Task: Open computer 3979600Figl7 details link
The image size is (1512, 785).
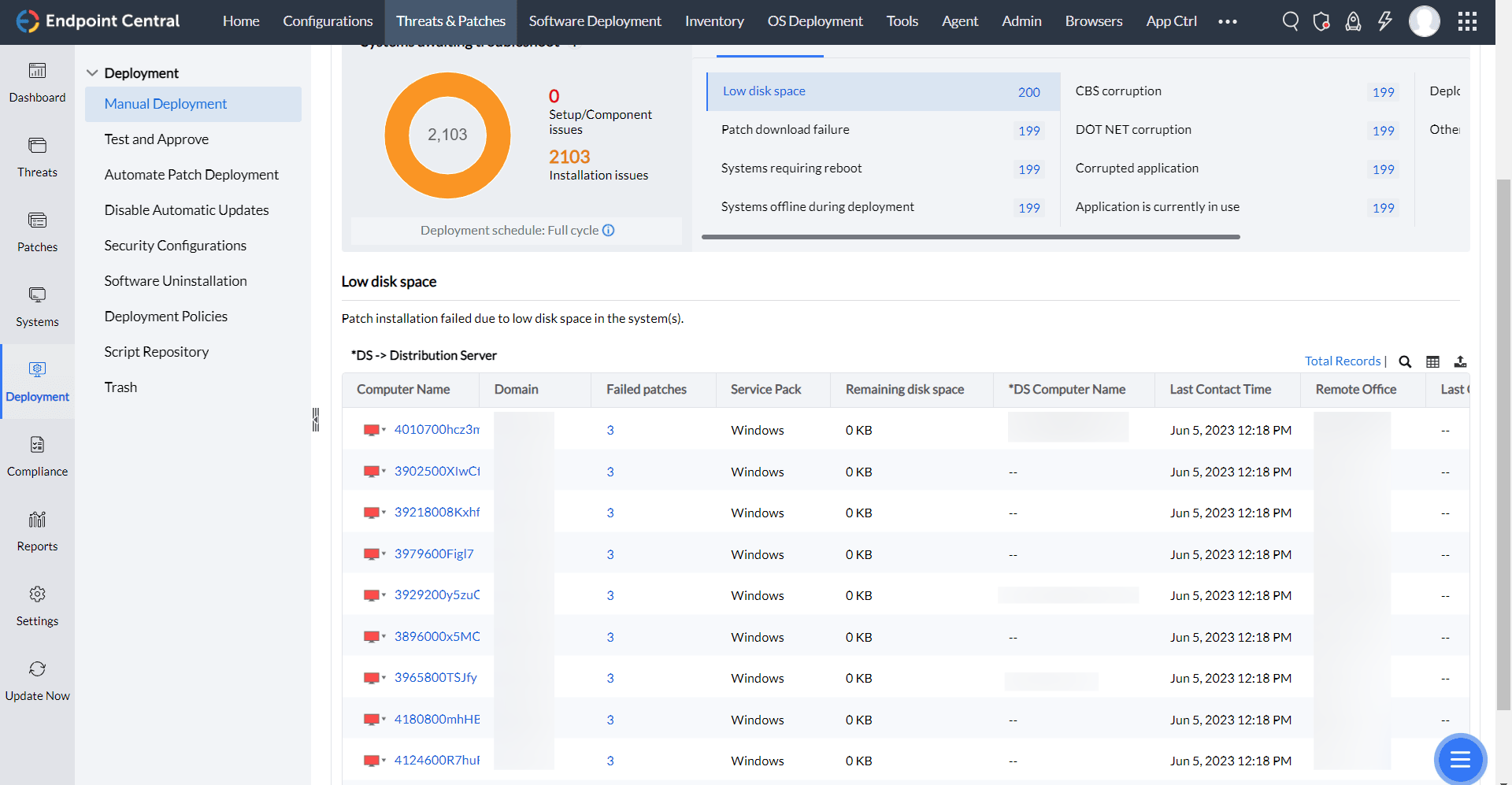Action: pyautogui.click(x=434, y=554)
